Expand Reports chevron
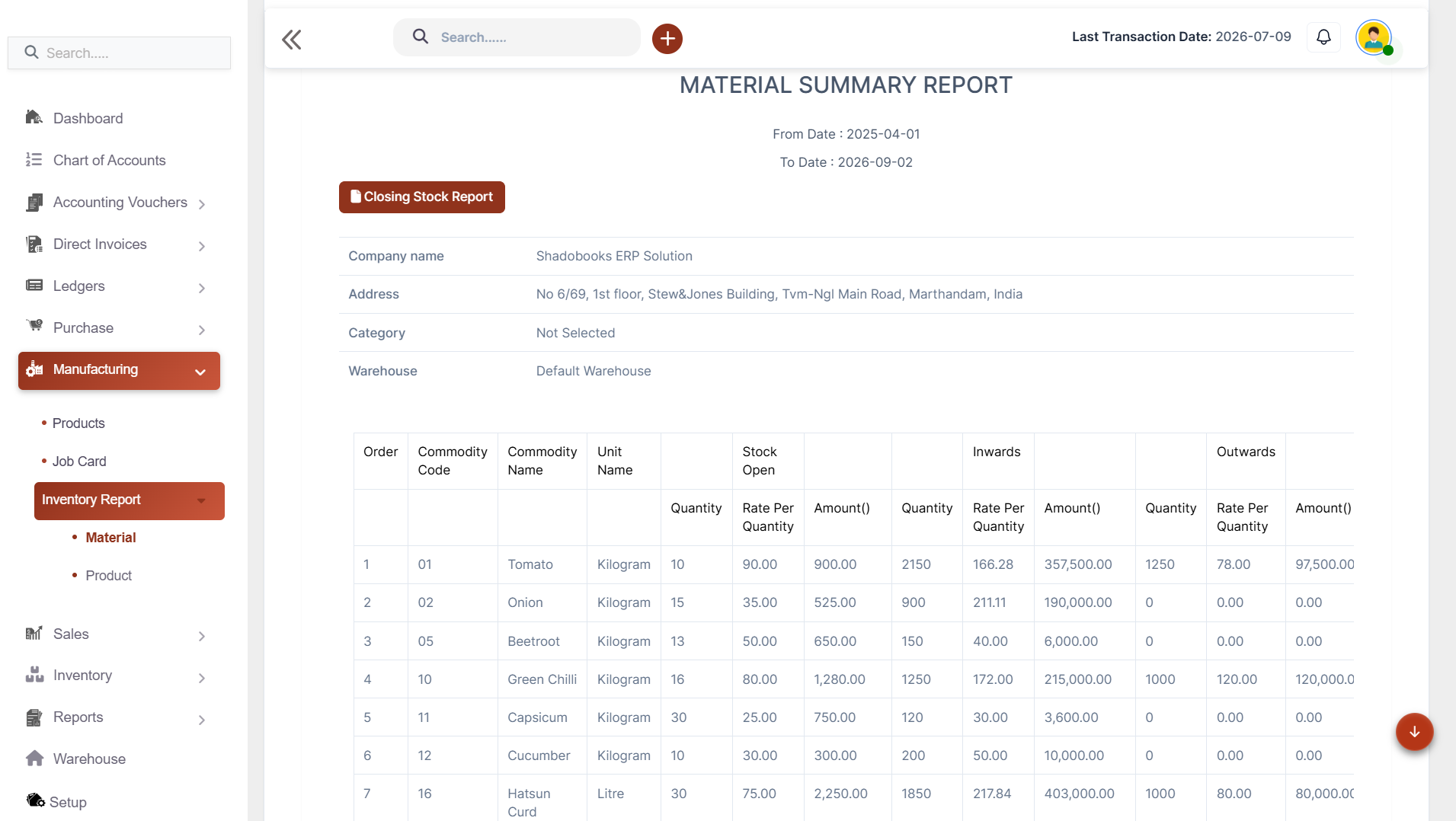This screenshot has height=821, width=1456. (x=202, y=720)
